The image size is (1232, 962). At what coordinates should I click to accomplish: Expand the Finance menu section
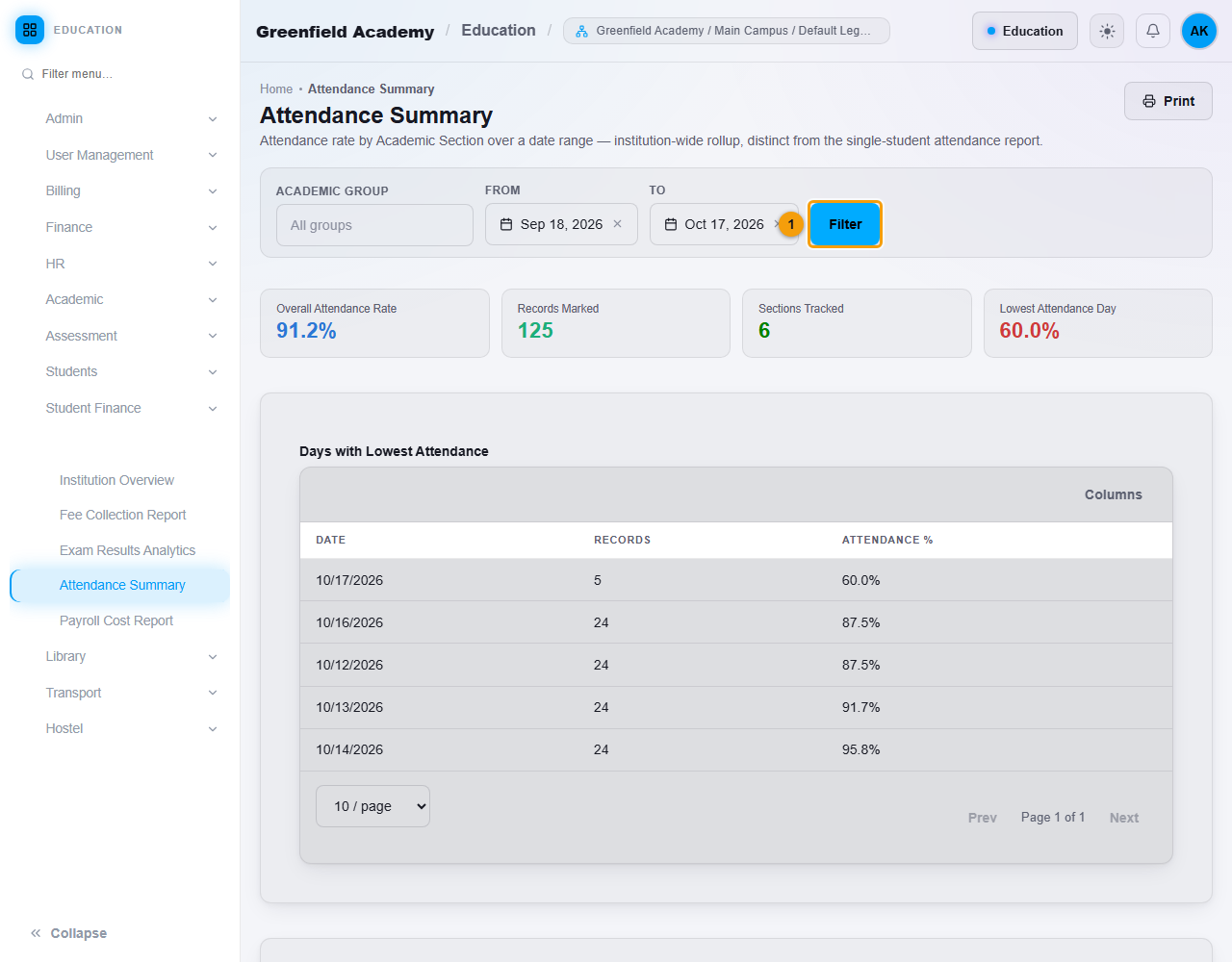131,227
